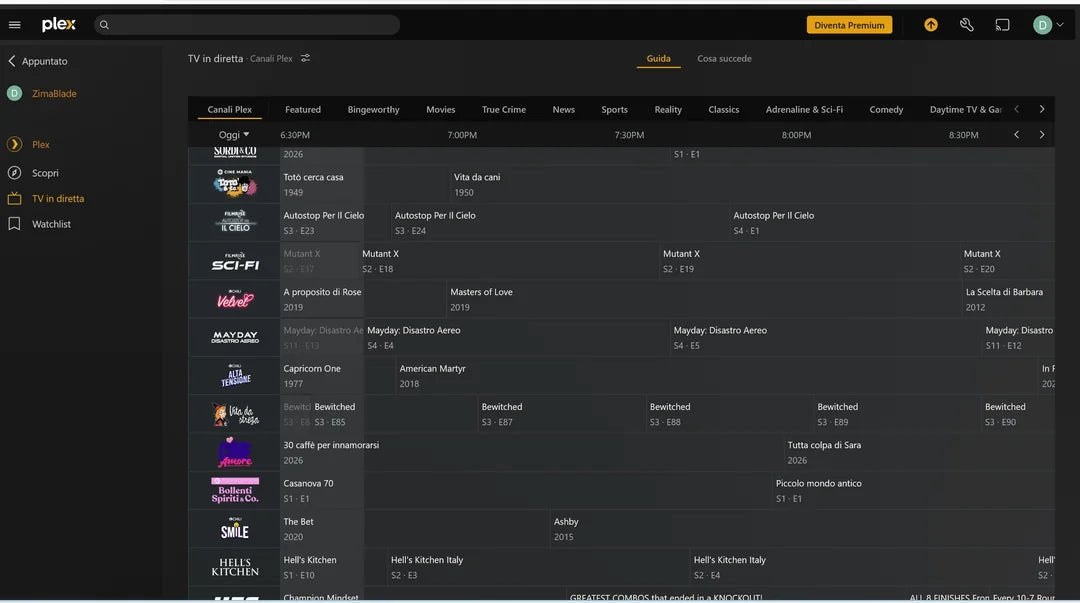Open Bollenti Spiriti & Co. channel logo
Viewport: 1080px width, 603px height.
(235, 490)
